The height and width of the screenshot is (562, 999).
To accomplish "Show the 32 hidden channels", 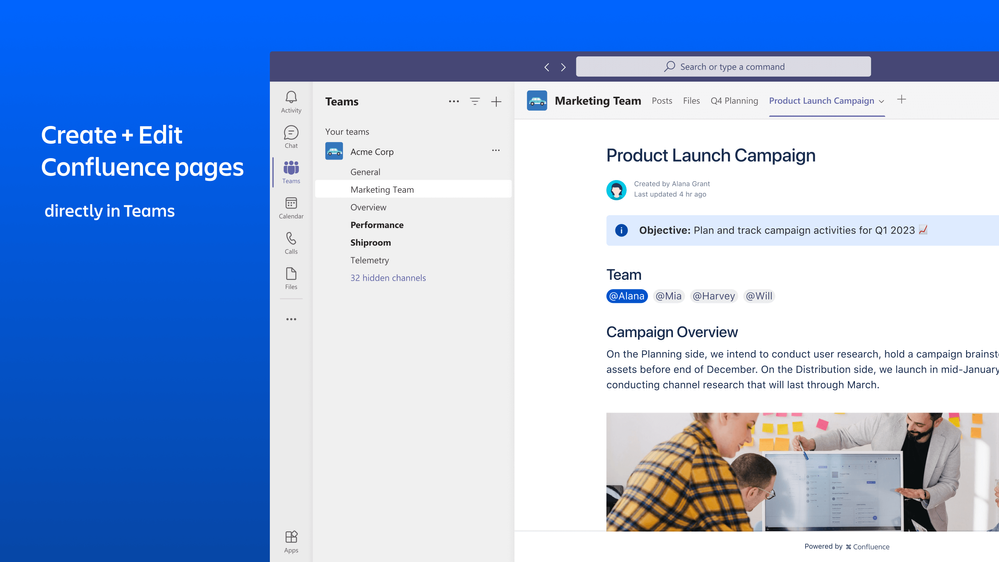I will click(388, 278).
